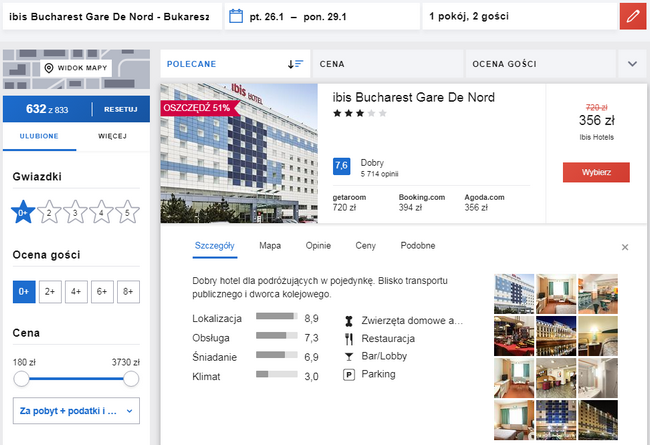Image resolution: width=650 pixels, height=445 pixels.
Task: Open the bathroom photo thumbnail
Action: tap(598, 378)
